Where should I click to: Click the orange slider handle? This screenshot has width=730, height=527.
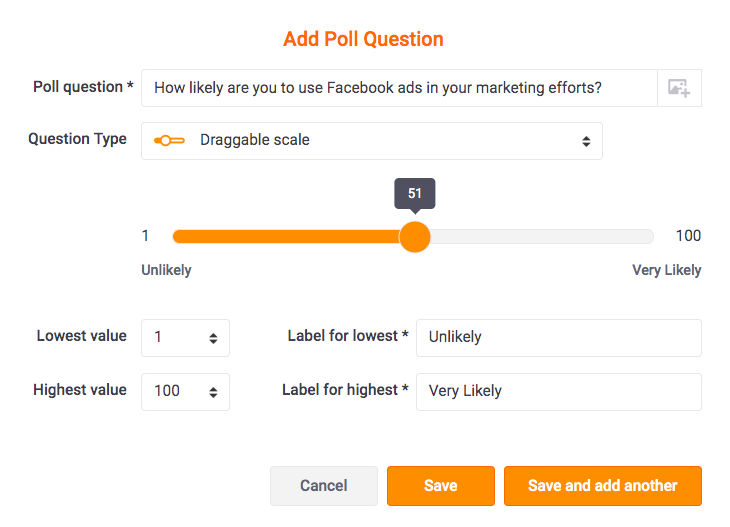[x=415, y=236]
